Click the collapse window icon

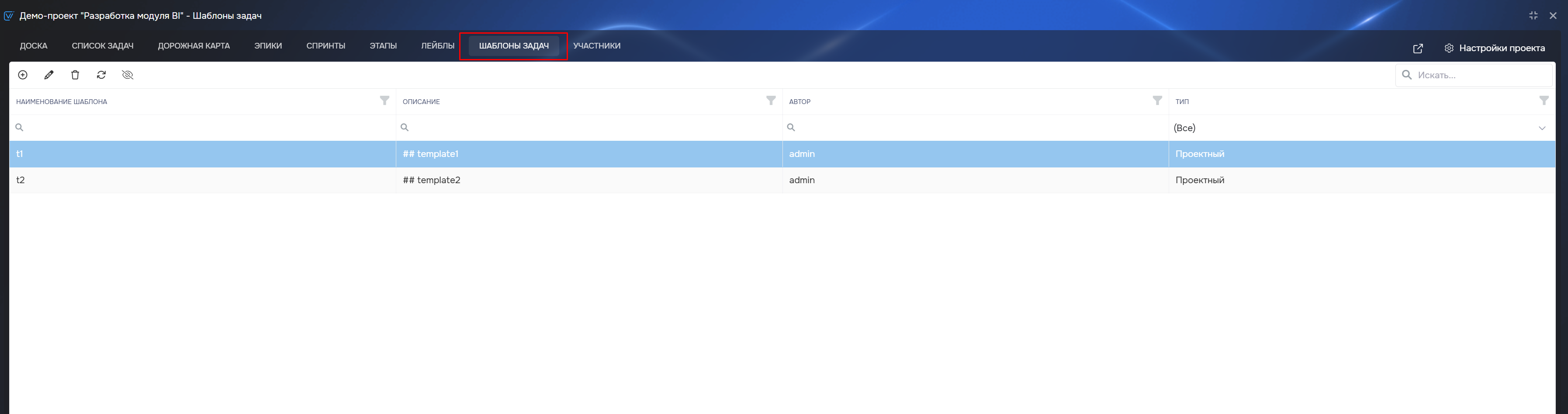1533,16
